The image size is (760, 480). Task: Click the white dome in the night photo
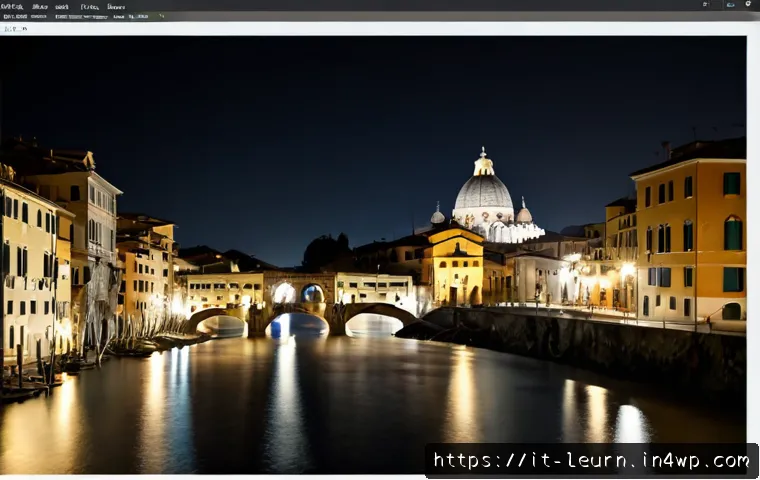click(x=483, y=191)
